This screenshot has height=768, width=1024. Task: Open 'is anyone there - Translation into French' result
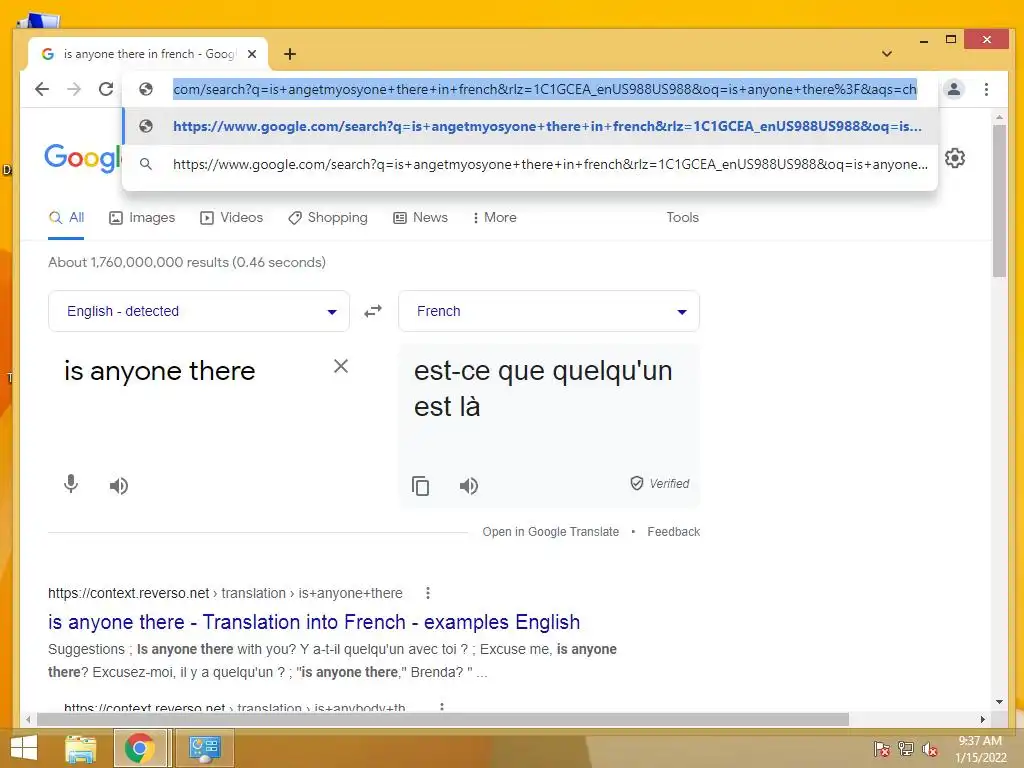pos(314,622)
